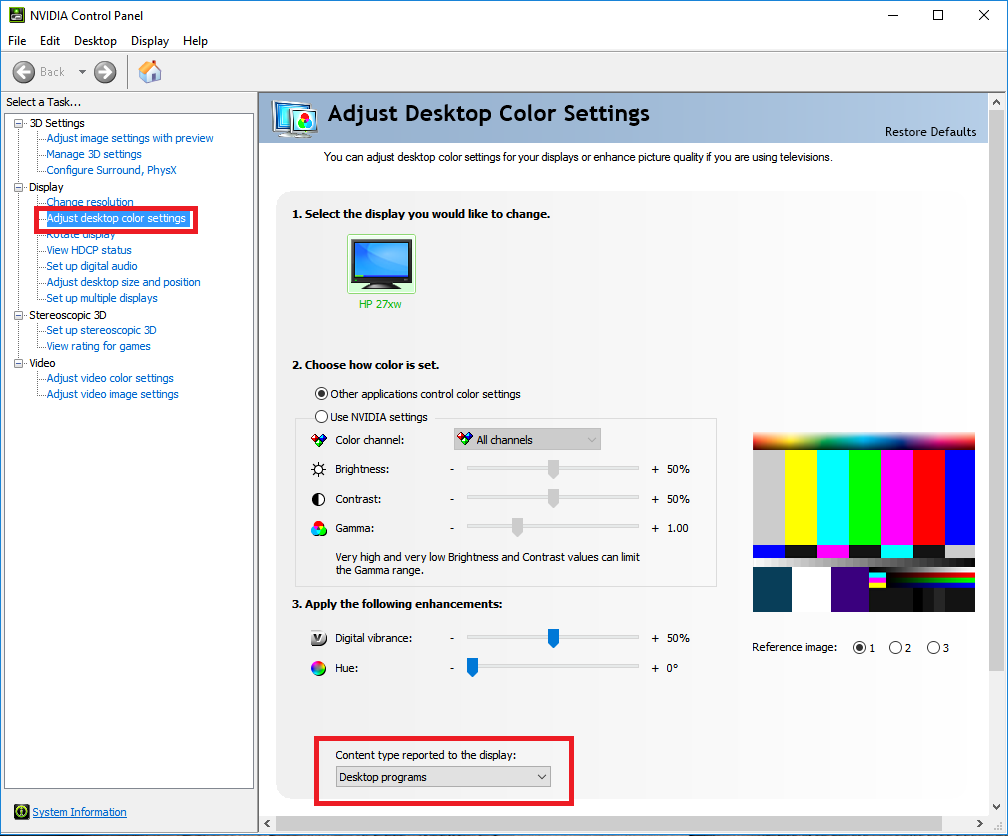Select reference image 2
The image size is (1008, 836).
895,648
